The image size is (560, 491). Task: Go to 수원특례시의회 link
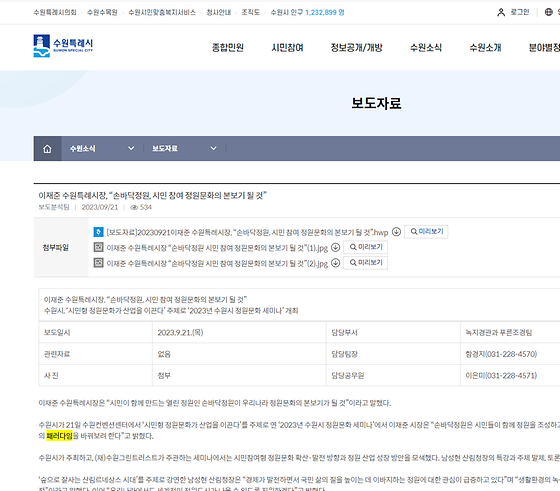click(55, 12)
